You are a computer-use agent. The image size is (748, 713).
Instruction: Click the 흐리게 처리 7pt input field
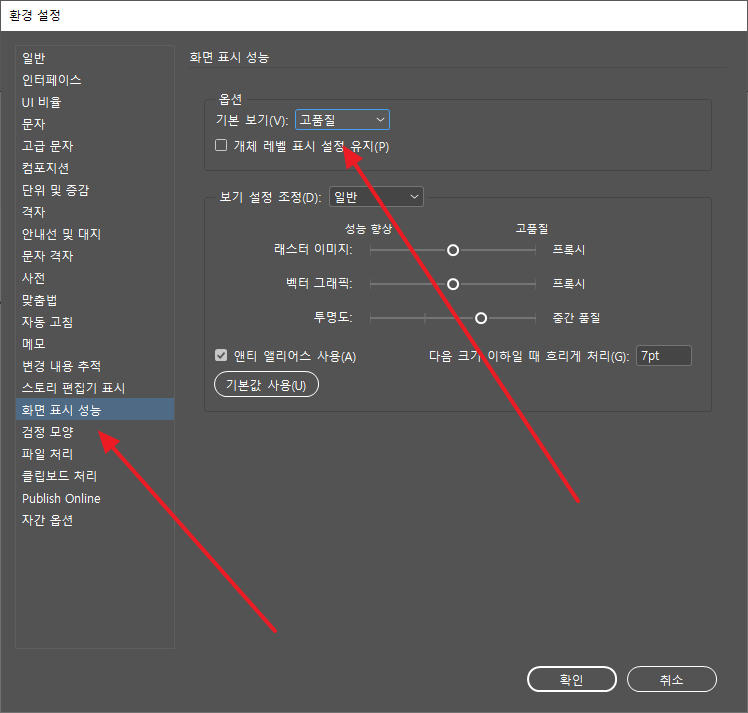(664, 356)
